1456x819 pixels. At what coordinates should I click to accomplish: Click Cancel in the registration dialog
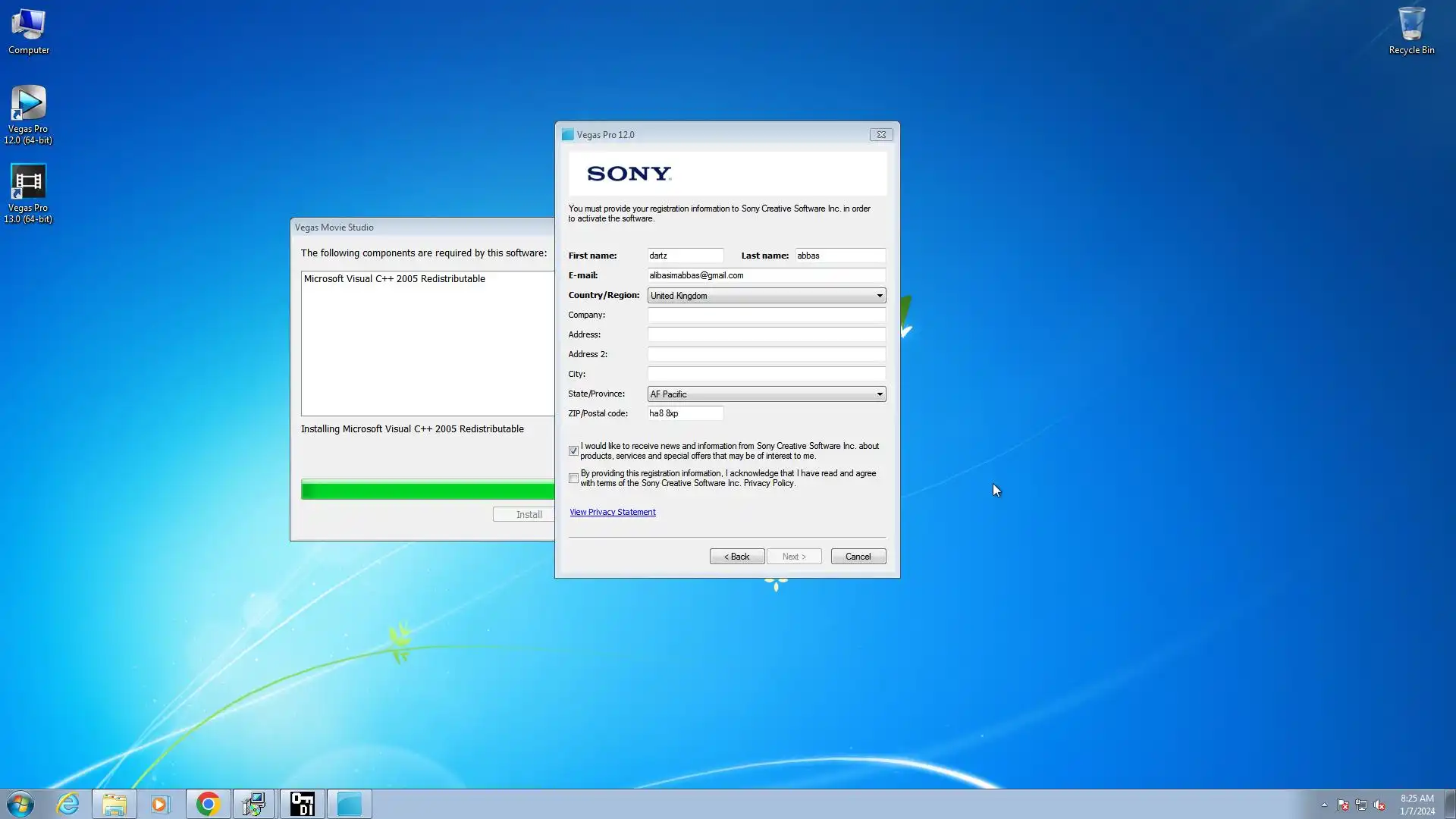click(858, 557)
